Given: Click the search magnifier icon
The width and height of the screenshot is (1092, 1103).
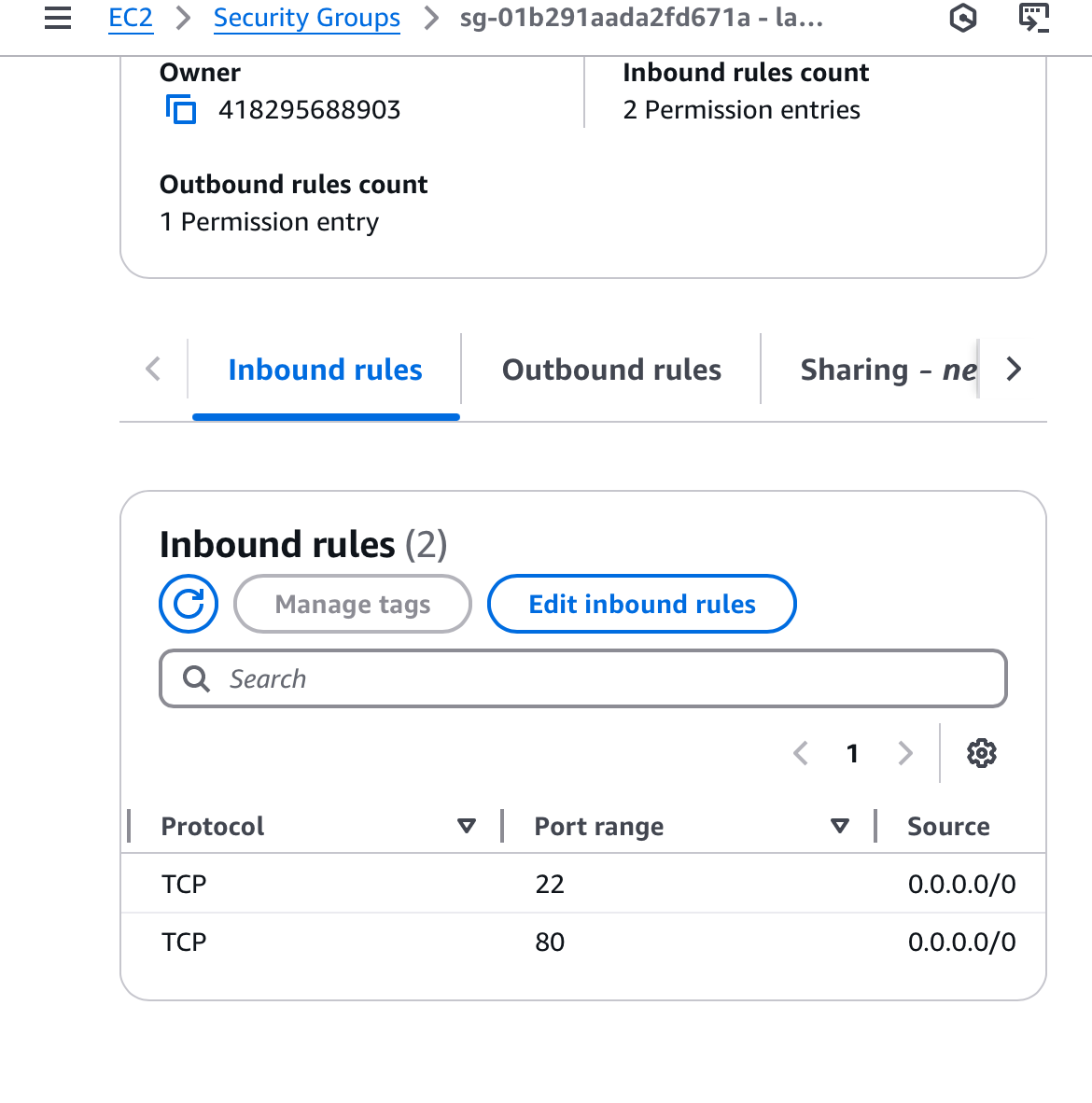Looking at the screenshot, I should click(196, 678).
